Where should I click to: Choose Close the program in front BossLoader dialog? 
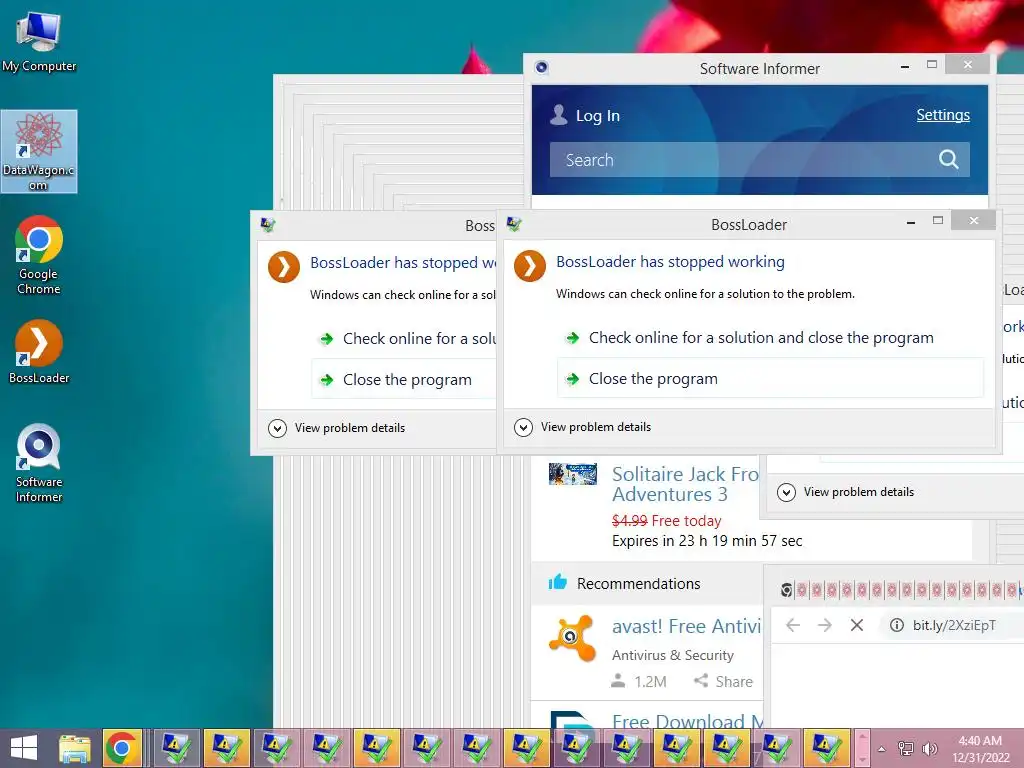[x=771, y=378]
